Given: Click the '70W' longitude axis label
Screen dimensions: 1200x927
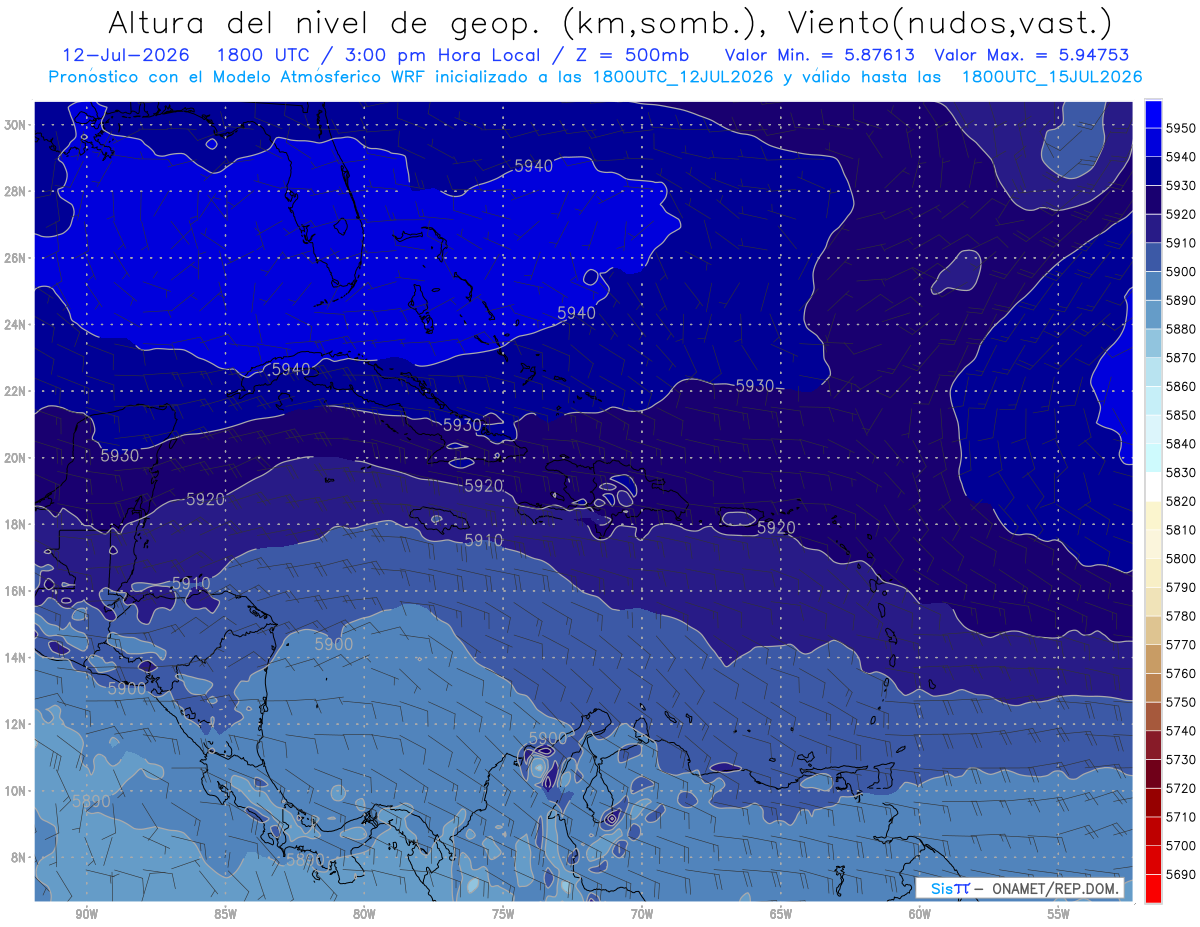Looking at the screenshot, I should (x=642, y=913).
